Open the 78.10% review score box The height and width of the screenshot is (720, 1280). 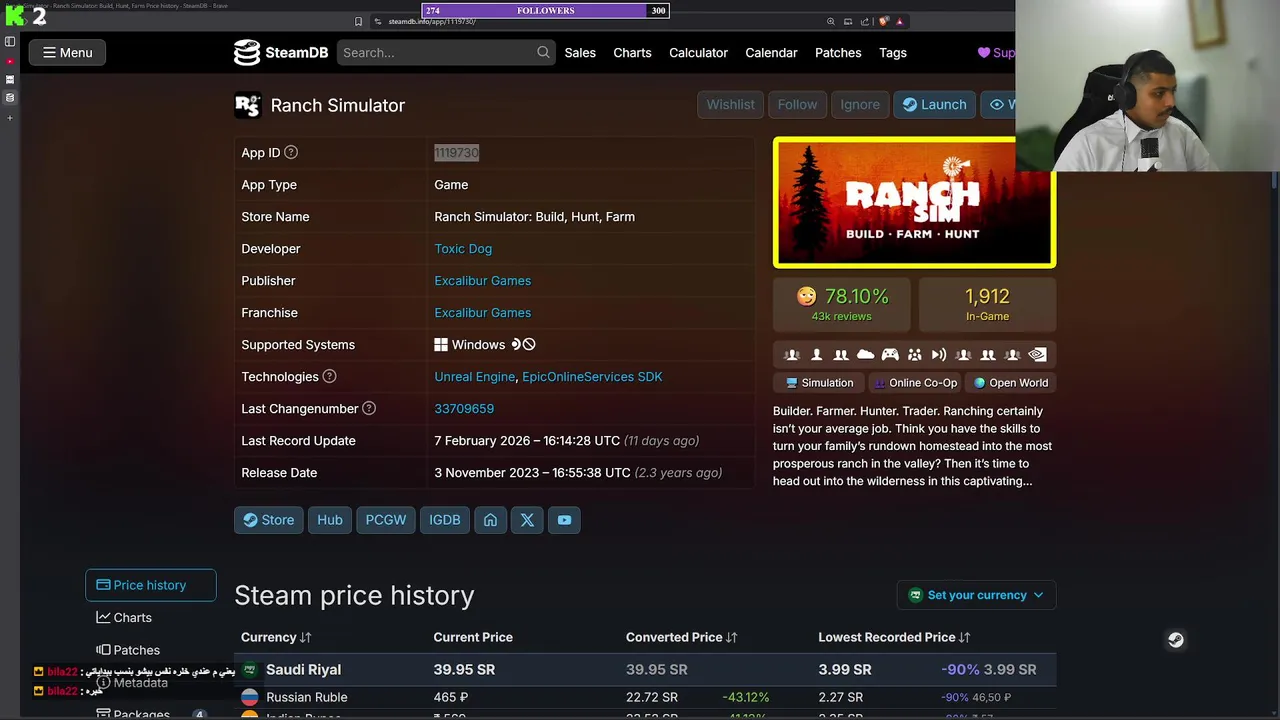[842, 304]
